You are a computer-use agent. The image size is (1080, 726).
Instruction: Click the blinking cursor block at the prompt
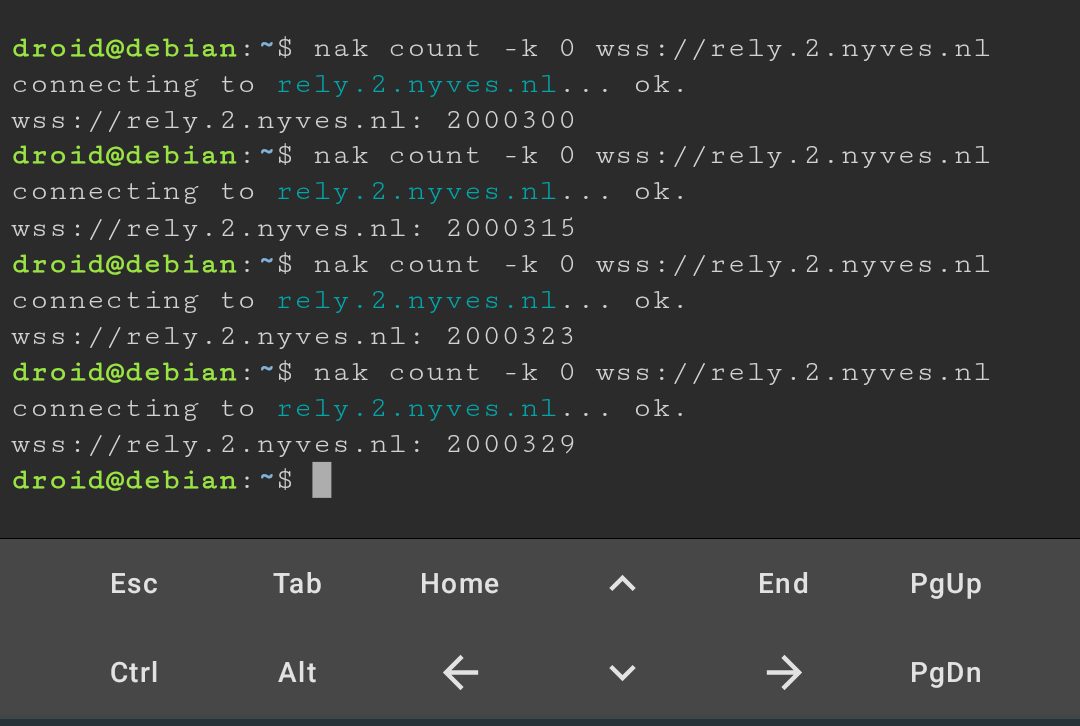coord(322,480)
